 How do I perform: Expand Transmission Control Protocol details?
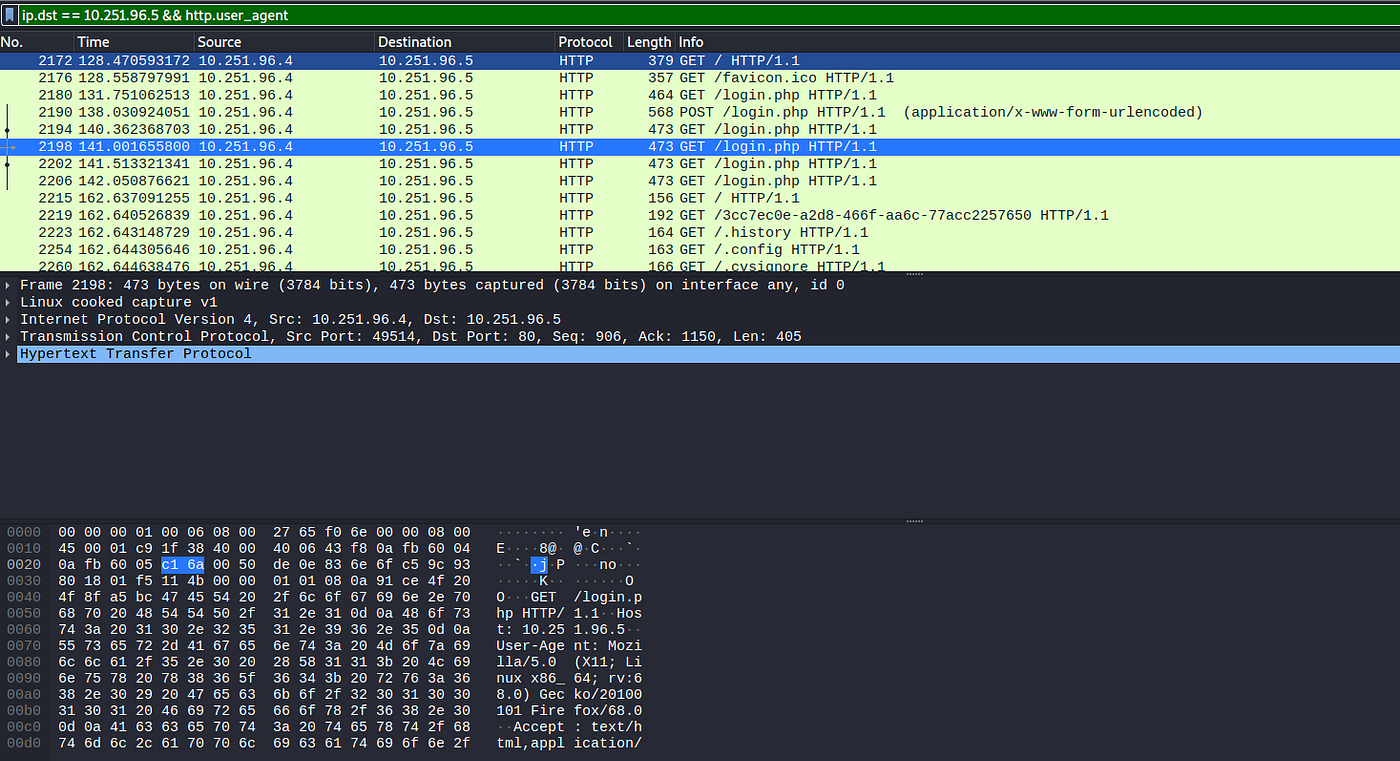pyautogui.click(x=8, y=336)
